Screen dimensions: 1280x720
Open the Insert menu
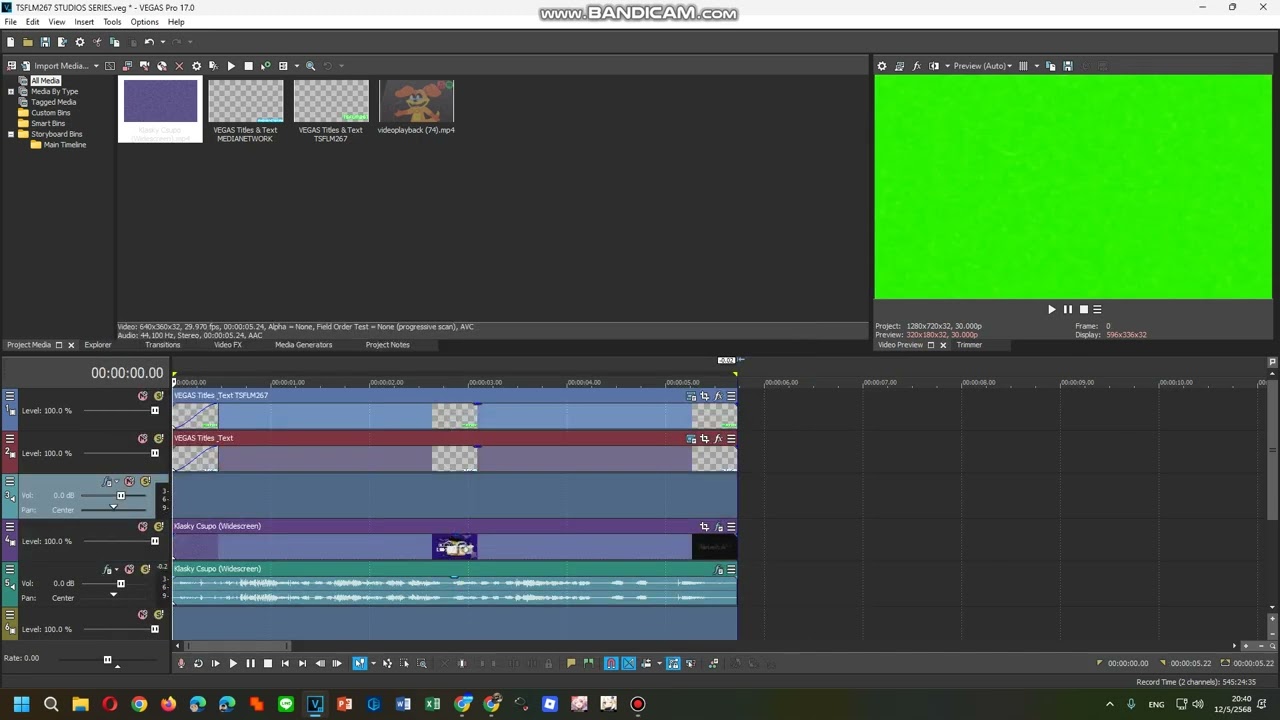pos(84,22)
